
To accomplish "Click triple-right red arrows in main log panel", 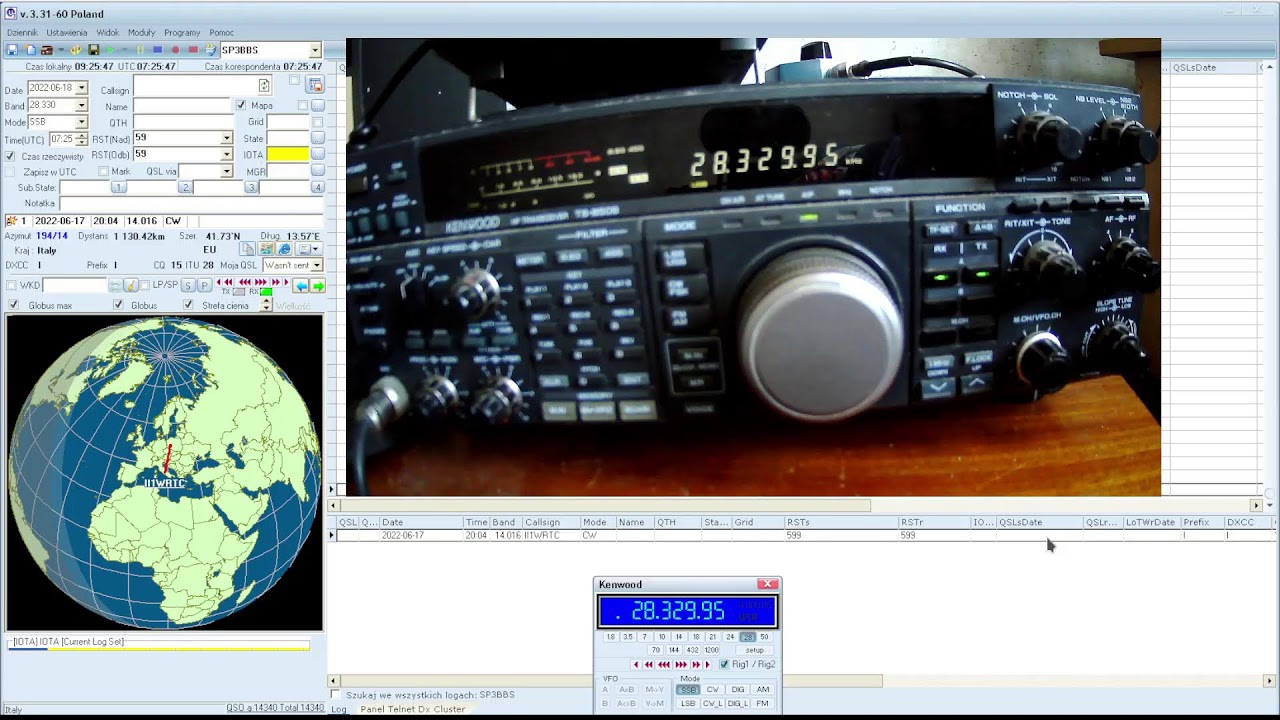I will click(x=261, y=282).
